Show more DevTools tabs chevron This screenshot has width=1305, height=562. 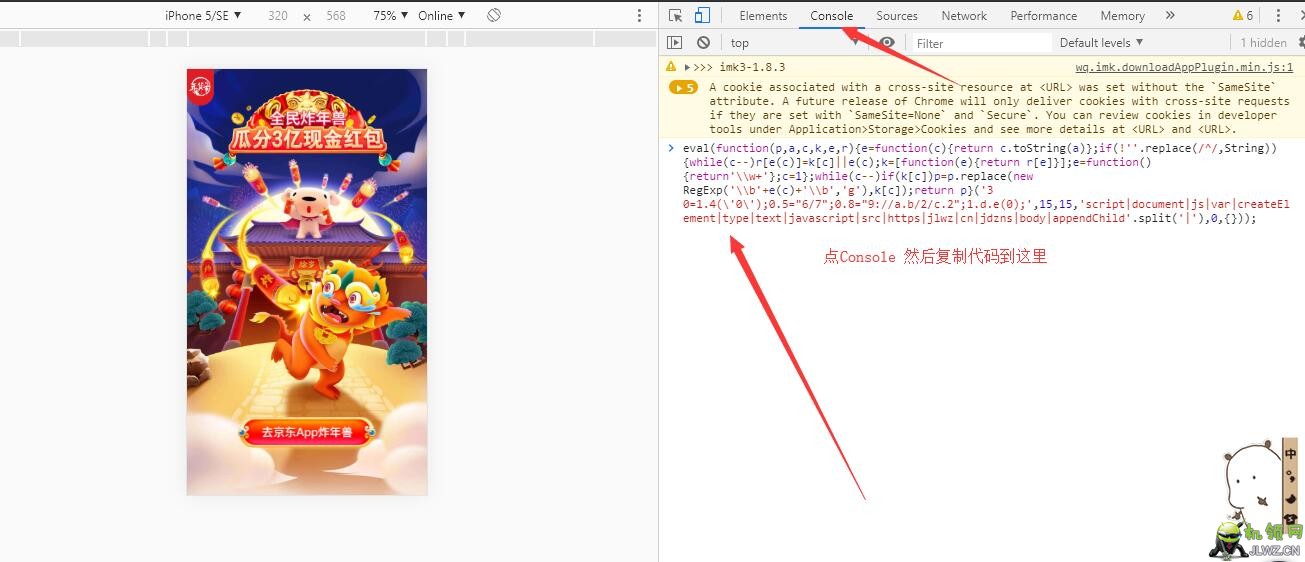click(1170, 15)
